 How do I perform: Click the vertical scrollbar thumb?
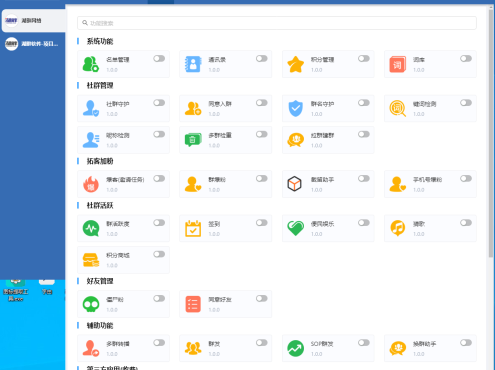[x=491, y=133]
